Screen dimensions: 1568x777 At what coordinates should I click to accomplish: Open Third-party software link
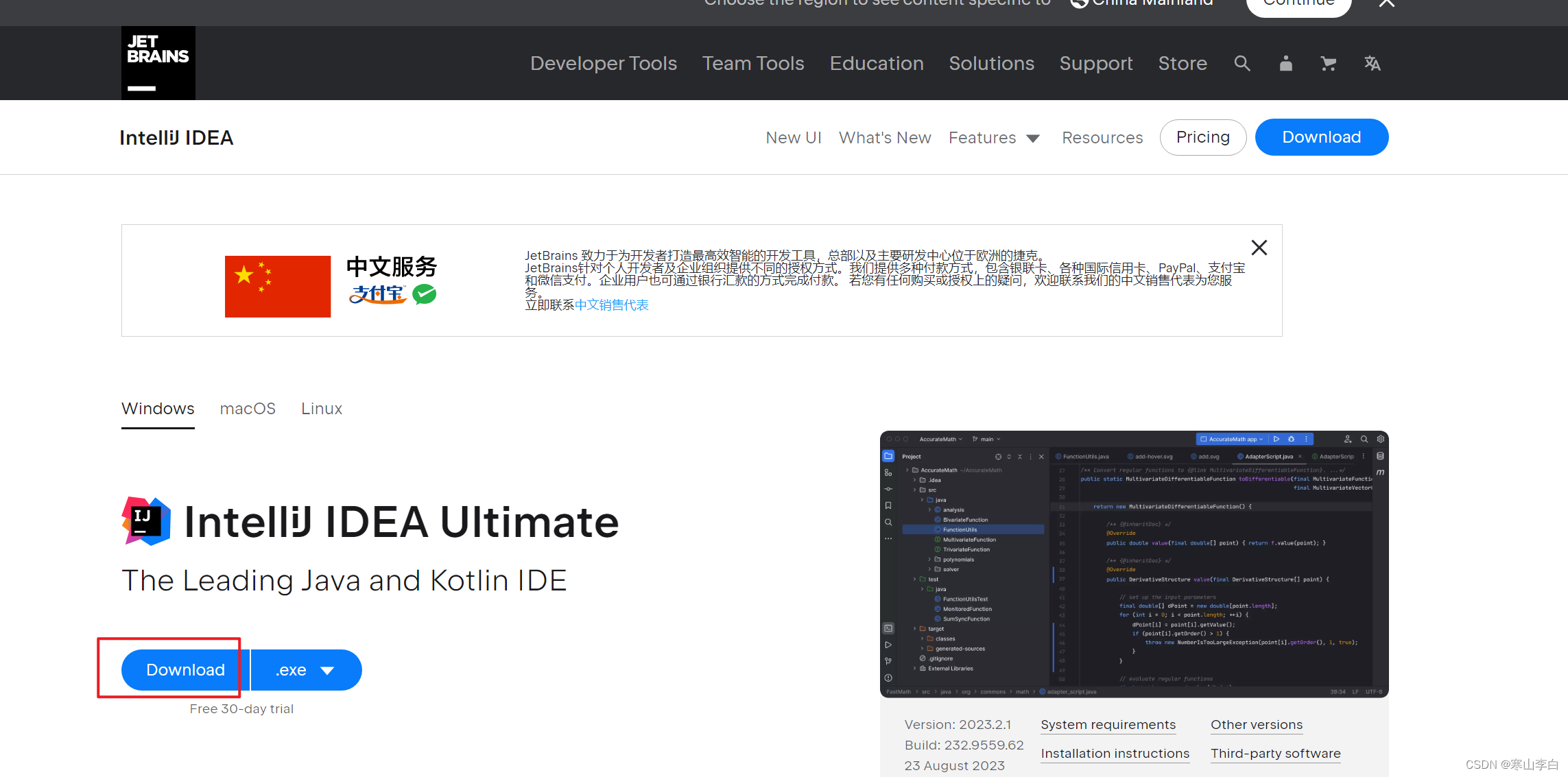(x=1276, y=754)
